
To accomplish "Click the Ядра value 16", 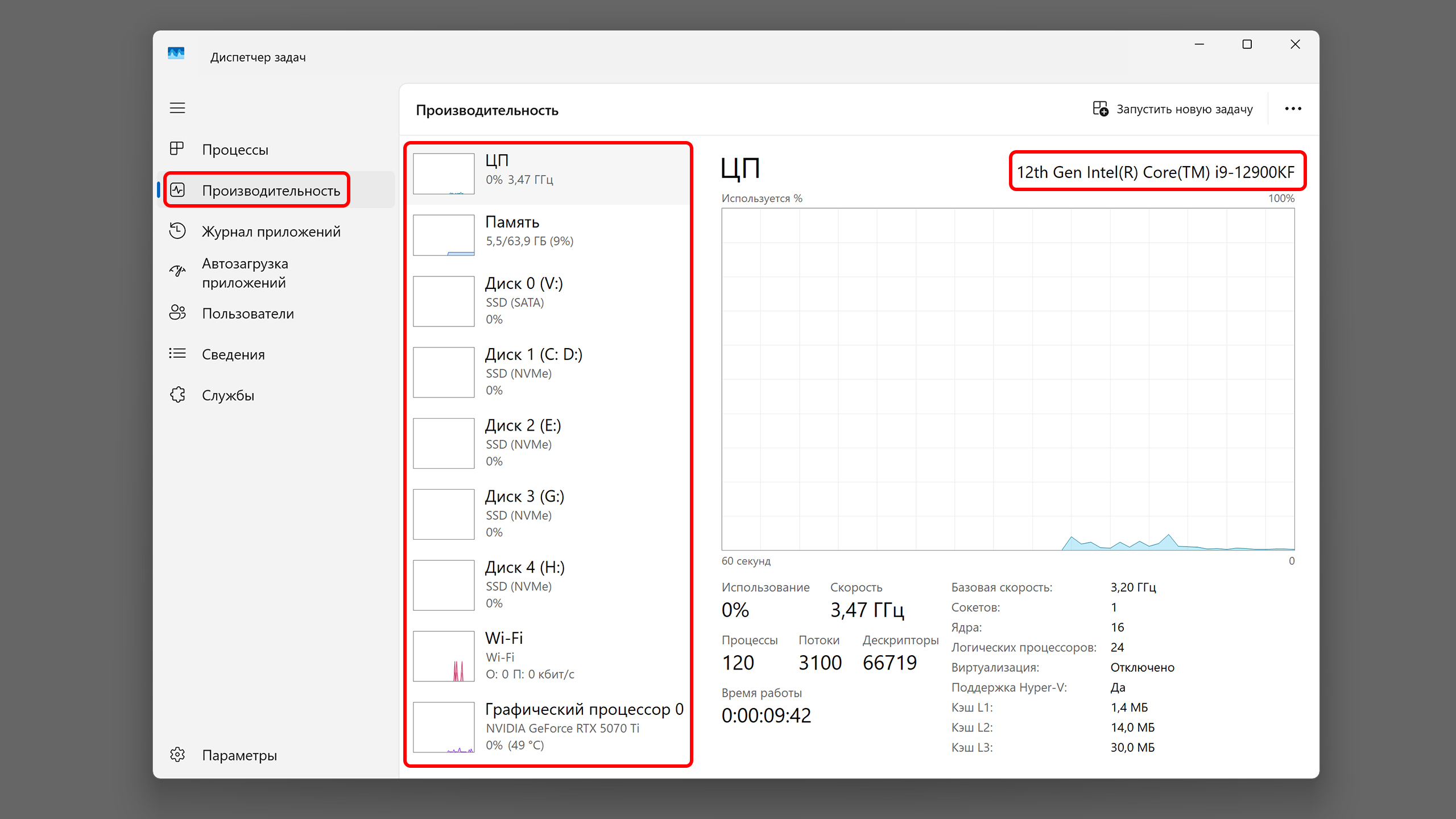I will tap(1117, 627).
